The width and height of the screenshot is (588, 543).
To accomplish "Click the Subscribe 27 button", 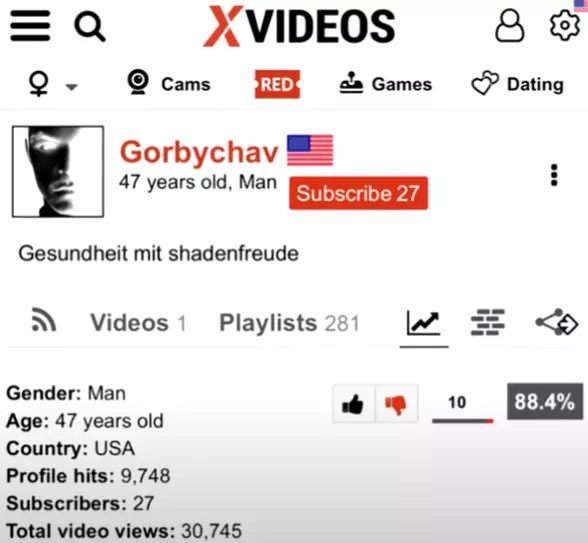I will (358, 193).
